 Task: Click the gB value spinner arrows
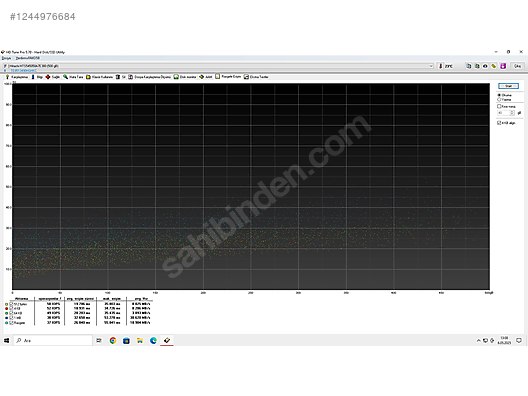tap(512, 113)
